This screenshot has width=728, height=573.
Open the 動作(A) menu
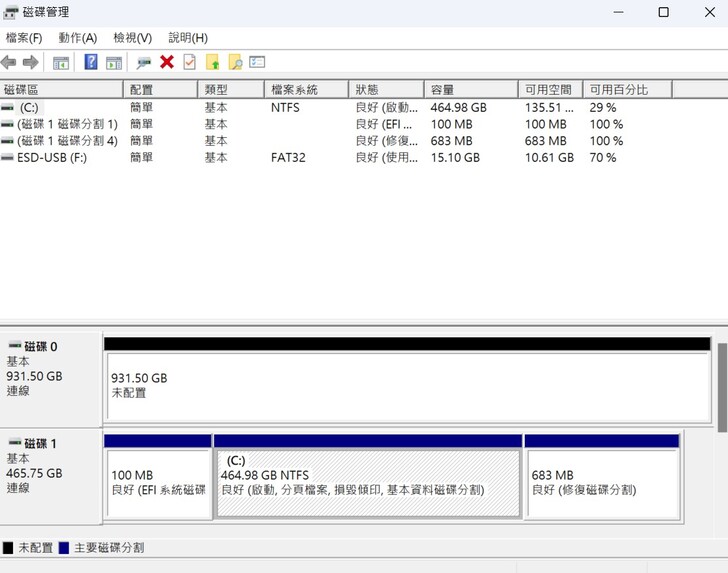77,38
